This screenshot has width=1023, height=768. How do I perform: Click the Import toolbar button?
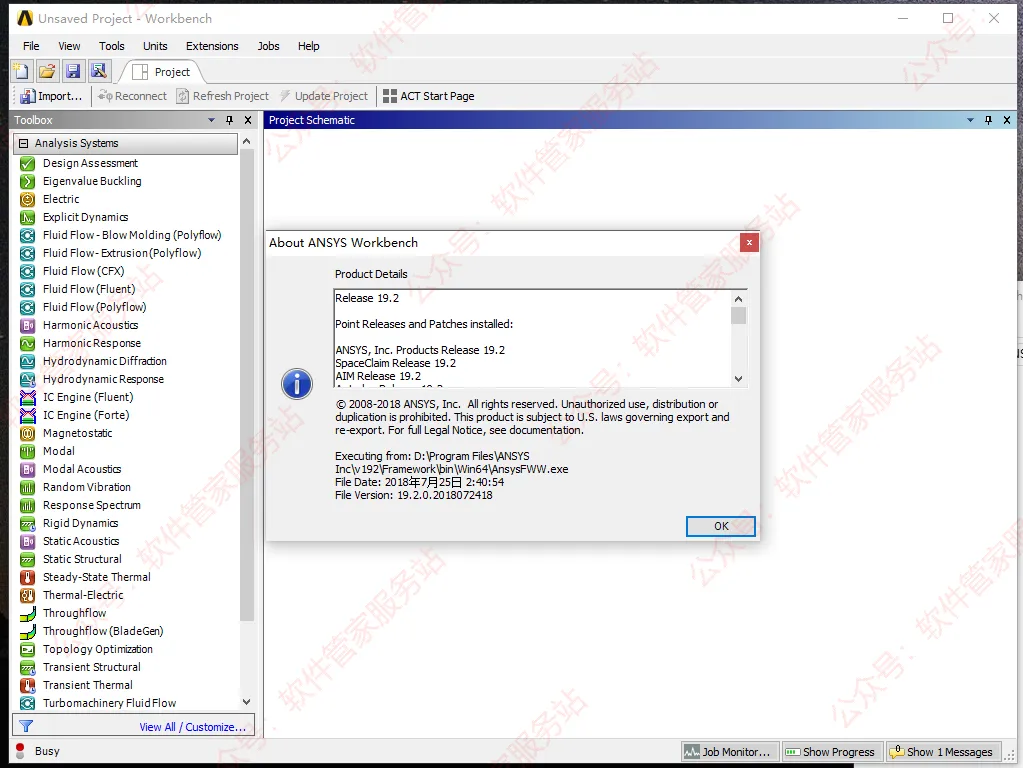pos(51,96)
